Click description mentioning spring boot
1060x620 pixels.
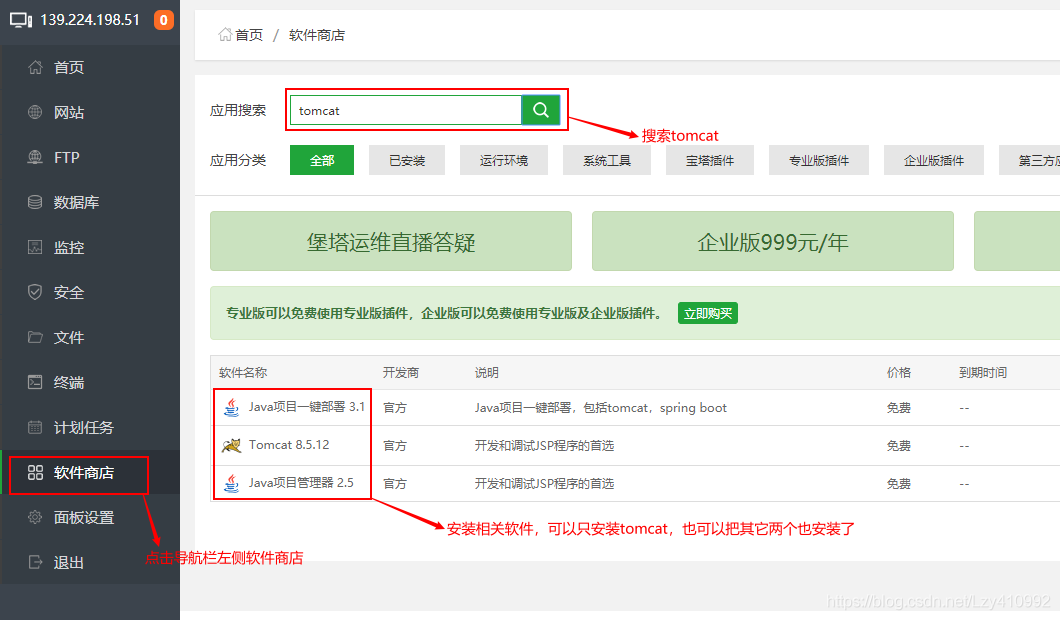(600, 408)
